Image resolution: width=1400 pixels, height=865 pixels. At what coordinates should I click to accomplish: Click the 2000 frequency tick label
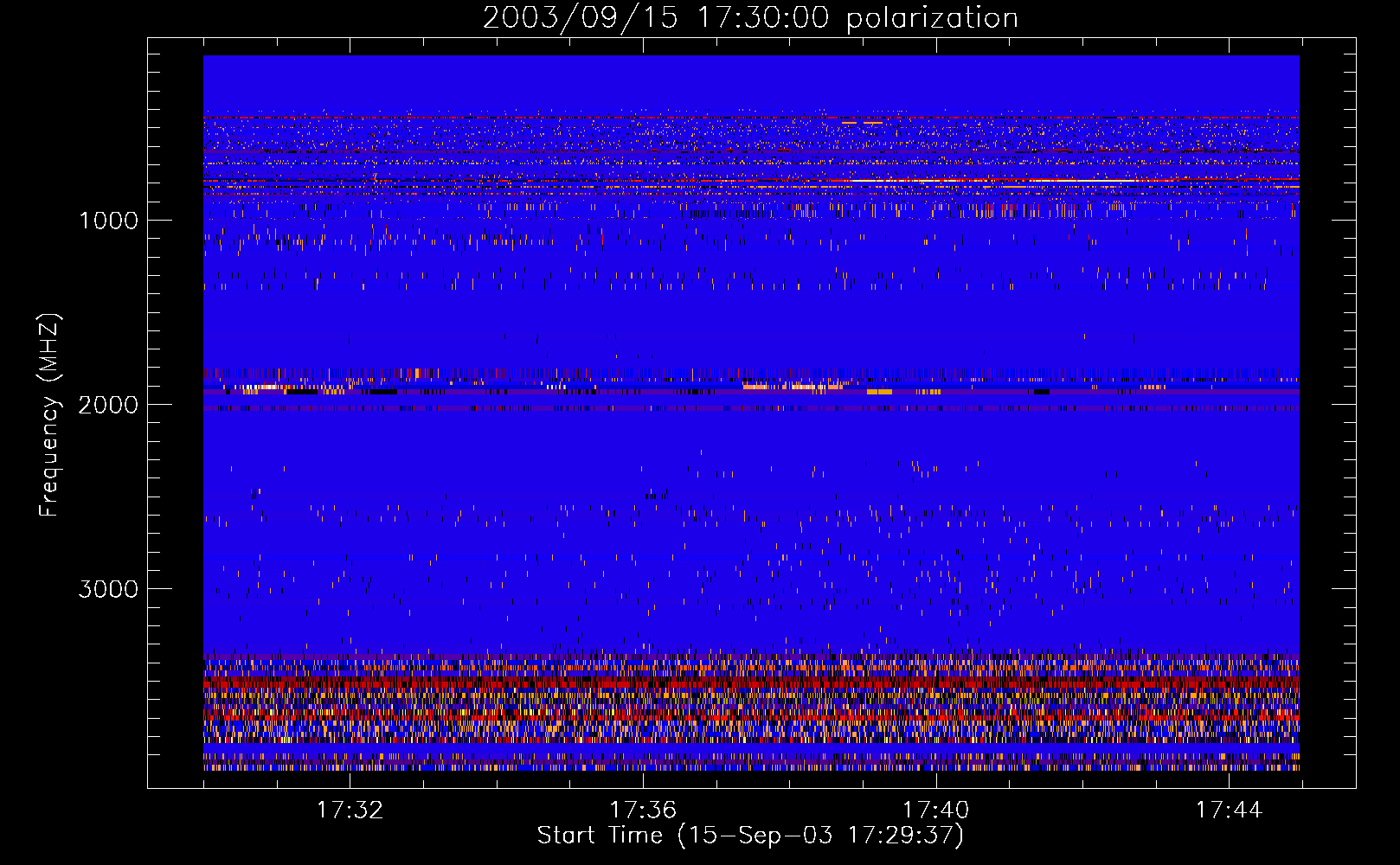coord(109,405)
